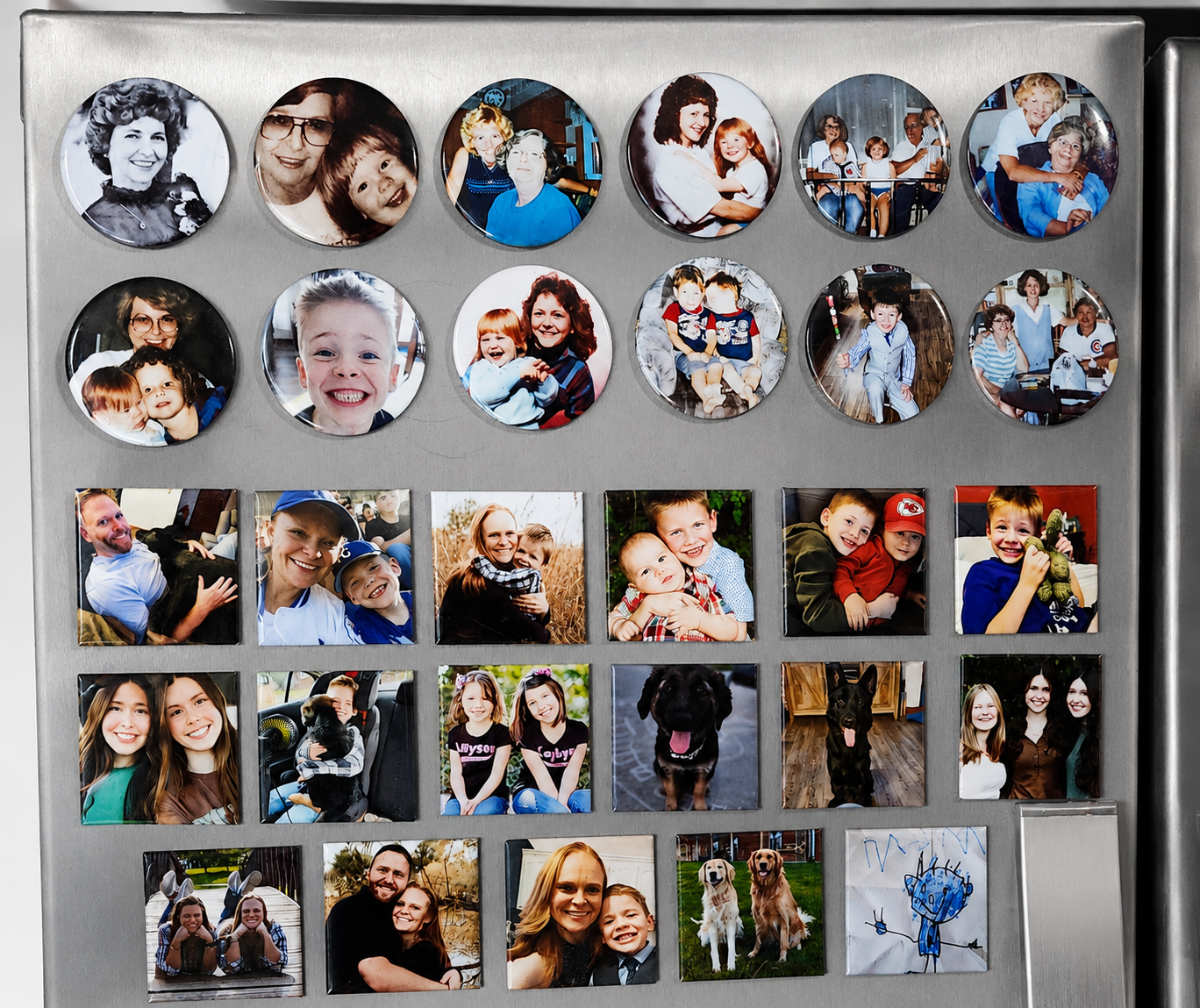The width and height of the screenshot is (1200, 1008).
Task: Select magnet of two golden retrievers on grass
Action: (751, 904)
